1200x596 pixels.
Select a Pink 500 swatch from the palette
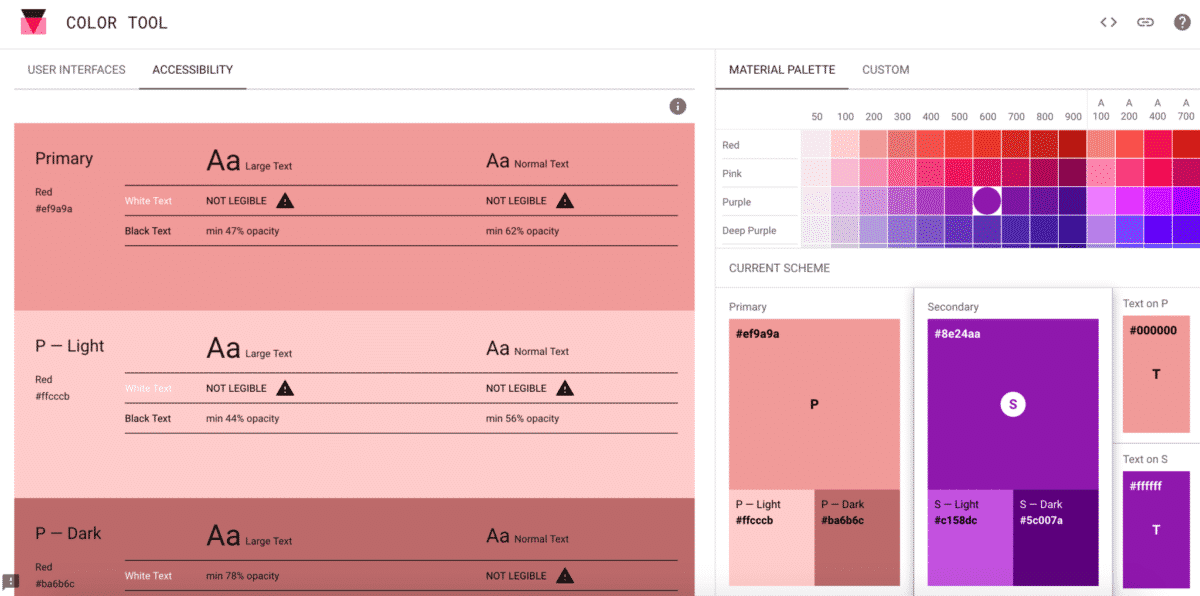tap(959, 172)
